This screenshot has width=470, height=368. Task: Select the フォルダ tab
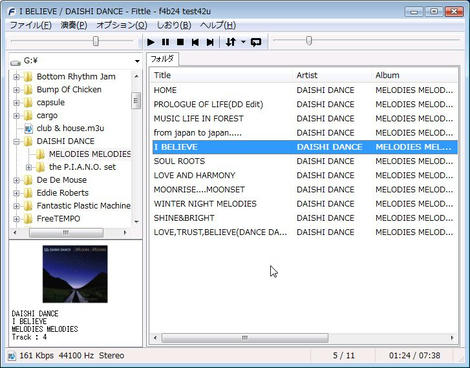pyautogui.click(x=162, y=59)
